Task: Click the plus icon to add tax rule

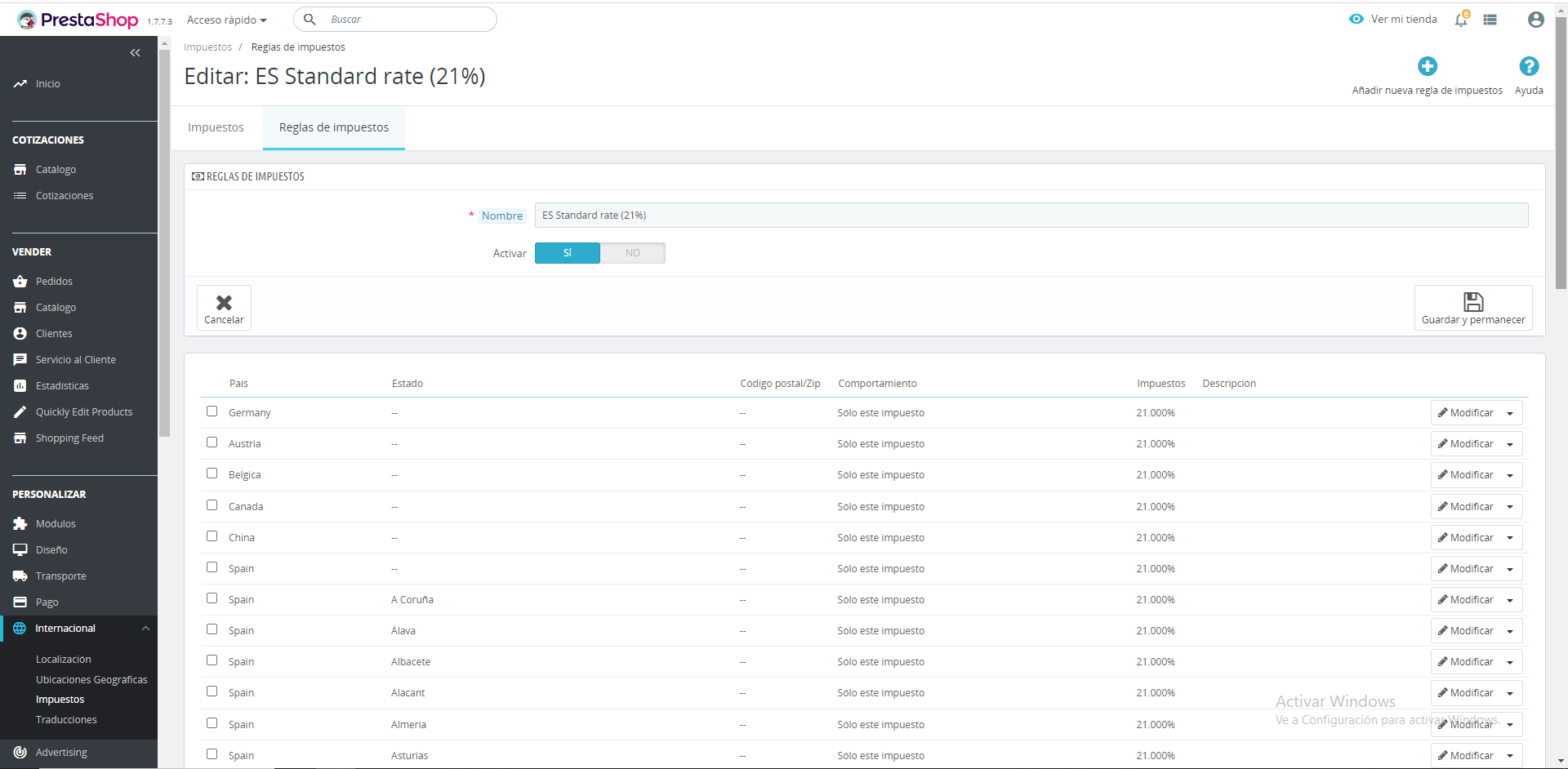Action: click(x=1428, y=66)
